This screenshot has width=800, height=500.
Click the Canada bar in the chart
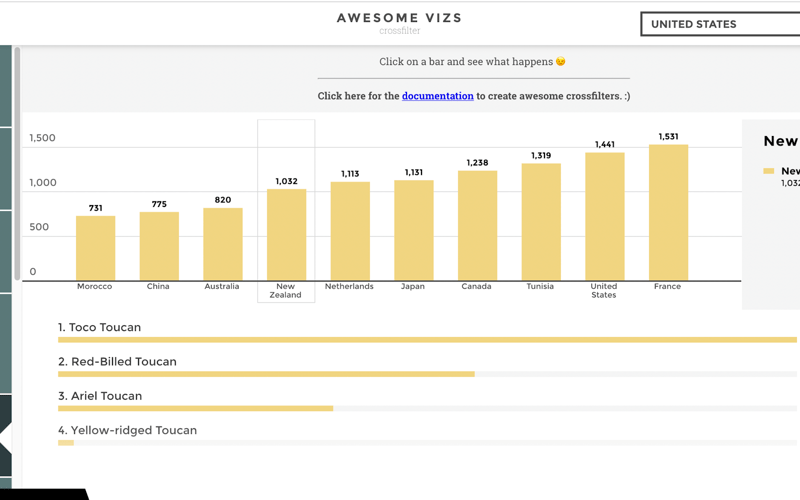point(477,225)
